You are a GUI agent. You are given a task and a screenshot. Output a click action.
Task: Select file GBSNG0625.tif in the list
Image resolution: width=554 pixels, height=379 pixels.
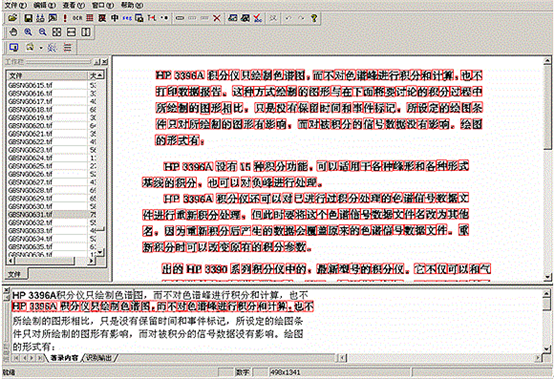pos(30,166)
